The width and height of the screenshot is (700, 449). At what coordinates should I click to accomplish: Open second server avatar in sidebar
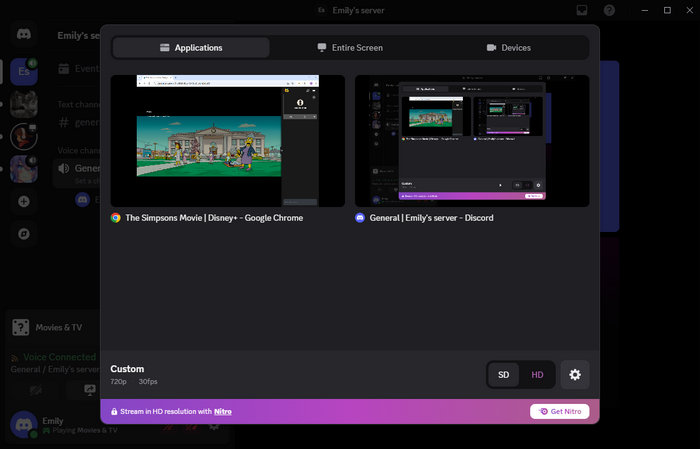(24, 104)
